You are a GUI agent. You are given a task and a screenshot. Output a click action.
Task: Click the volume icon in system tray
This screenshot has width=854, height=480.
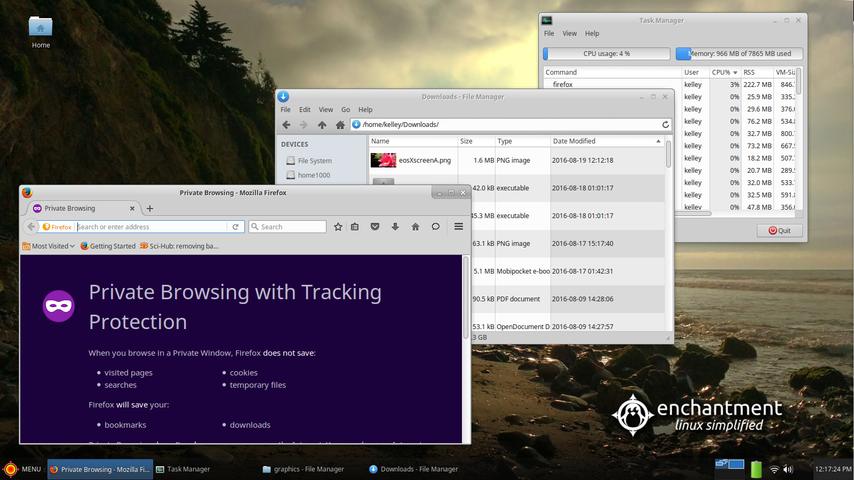[x=788, y=469]
